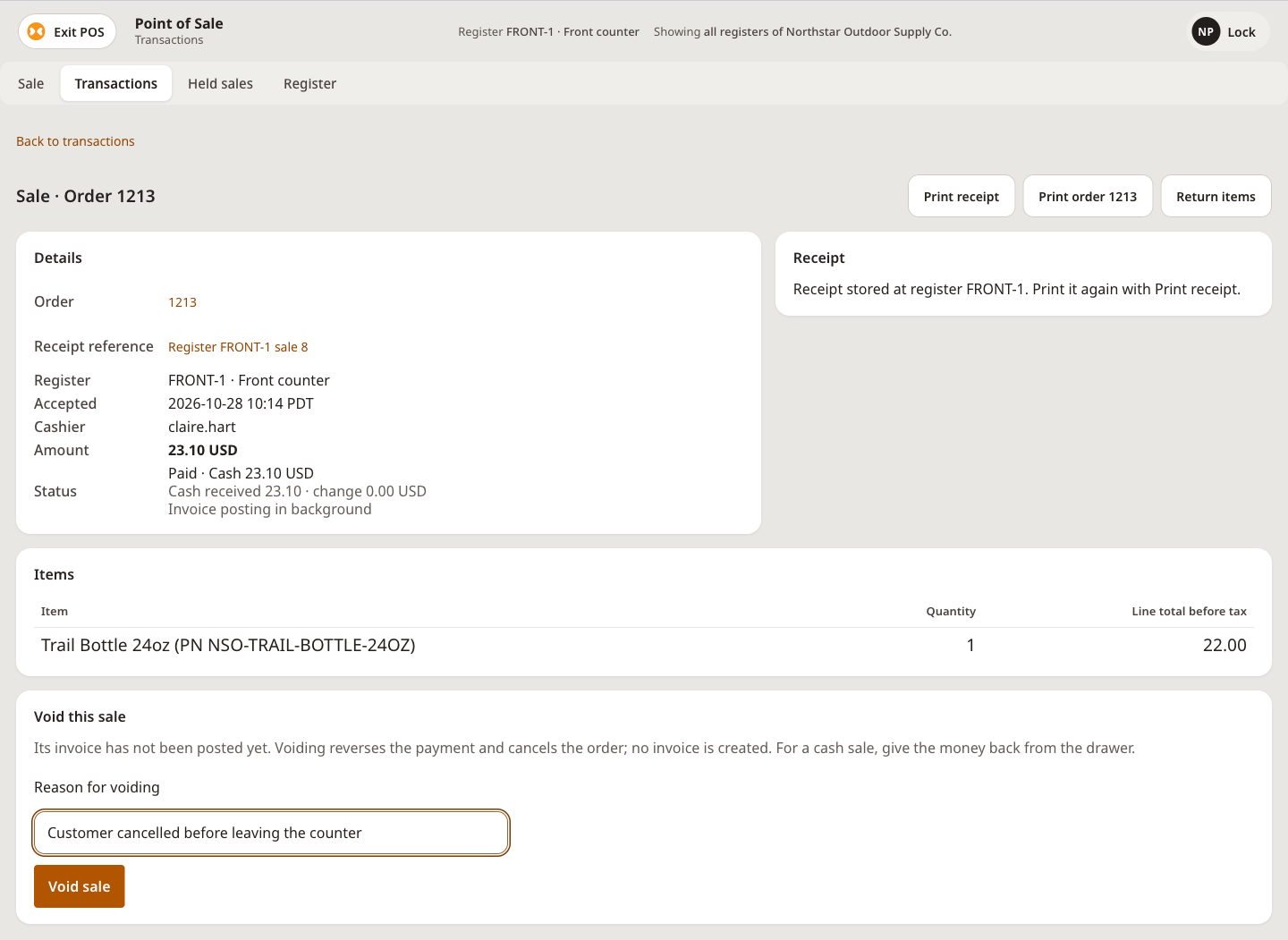Click the 'Paid · Cash 23.10 USD' status
1288x940 pixels.
coord(241,473)
